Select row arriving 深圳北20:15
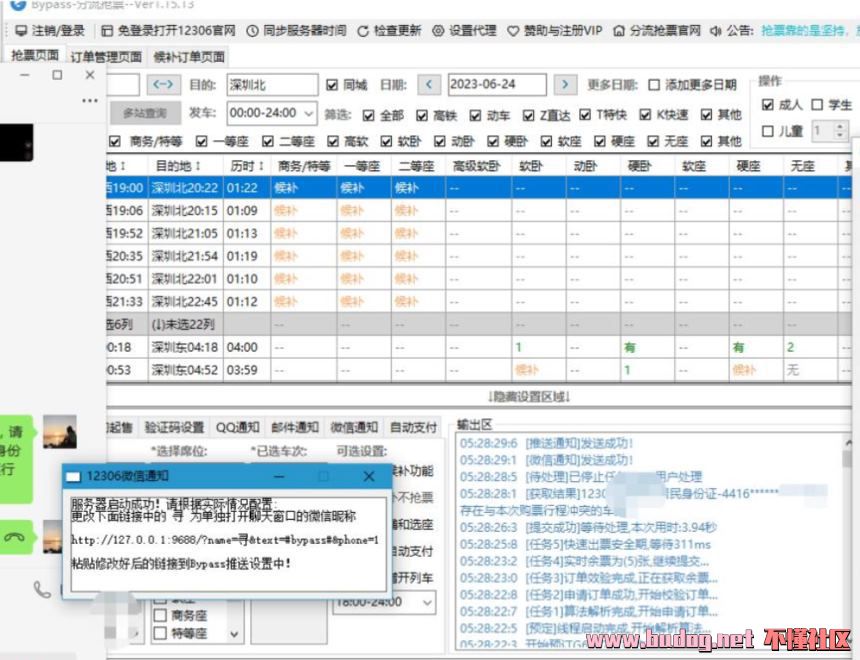Viewport: 860px width, 660px height. point(477,211)
